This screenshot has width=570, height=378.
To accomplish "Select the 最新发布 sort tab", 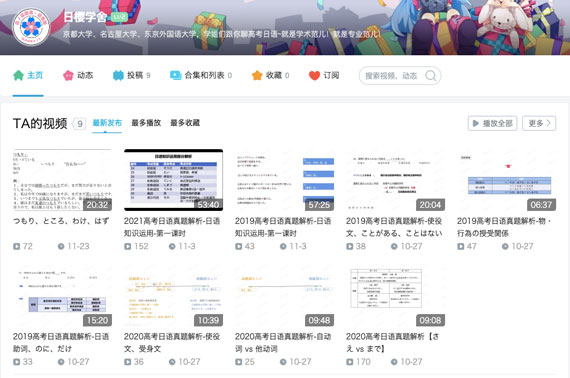I will point(107,123).
